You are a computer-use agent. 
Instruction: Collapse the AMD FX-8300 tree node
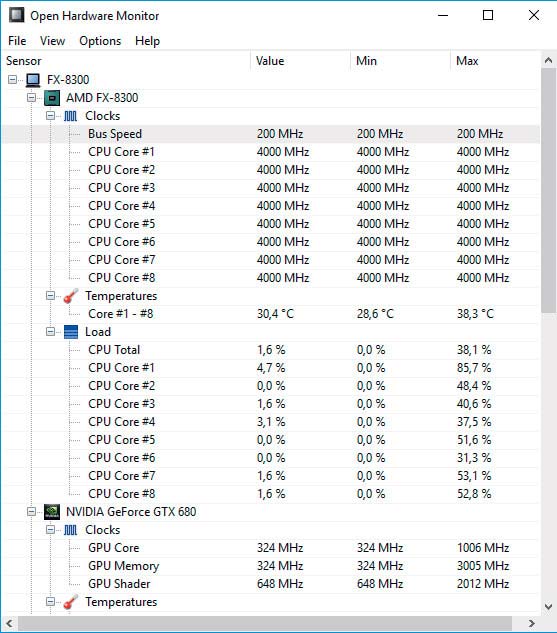click(x=31, y=98)
